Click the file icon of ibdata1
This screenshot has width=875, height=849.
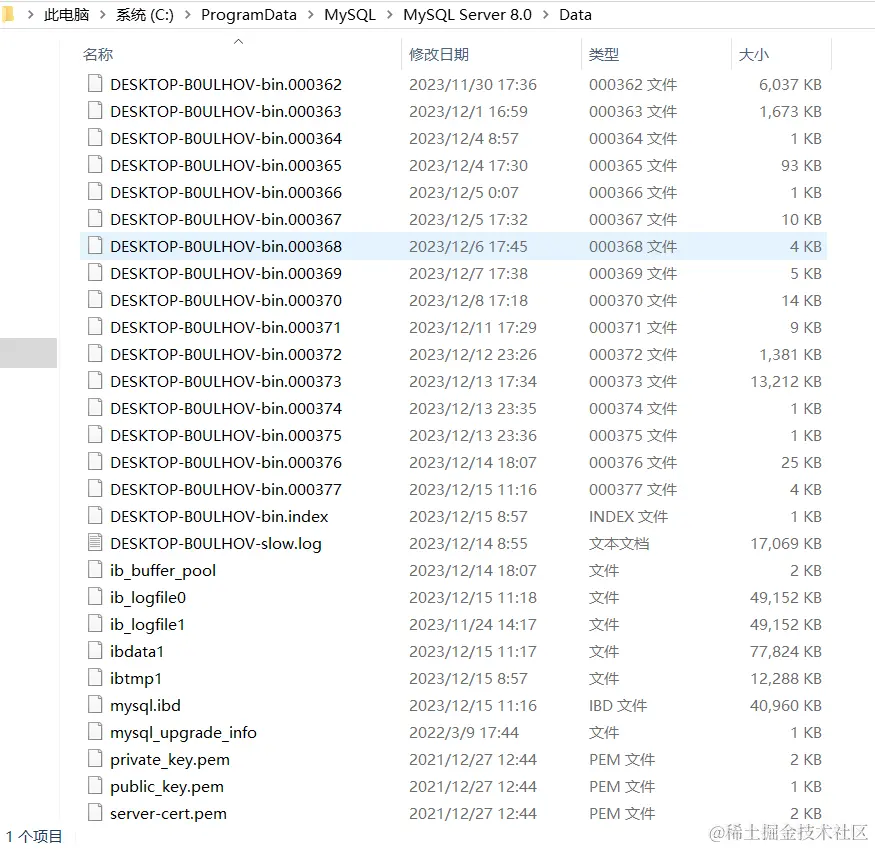coord(95,651)
